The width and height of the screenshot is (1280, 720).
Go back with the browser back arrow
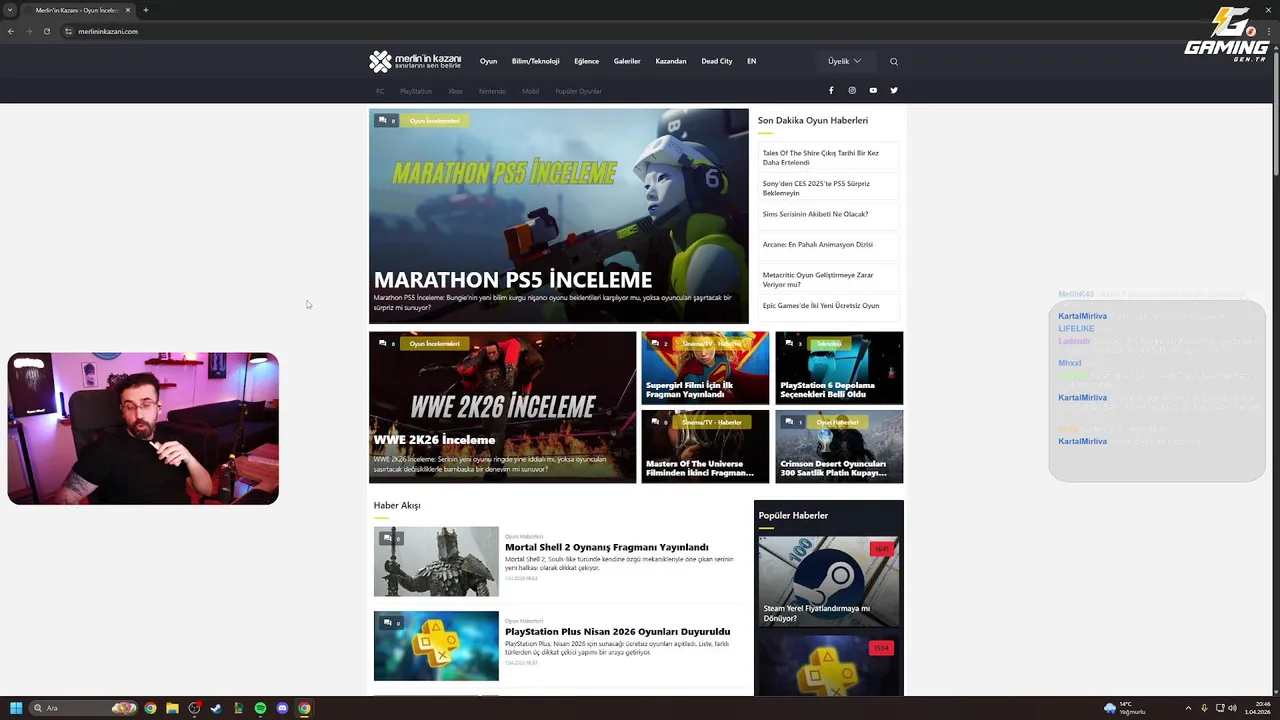pos(11,31)
